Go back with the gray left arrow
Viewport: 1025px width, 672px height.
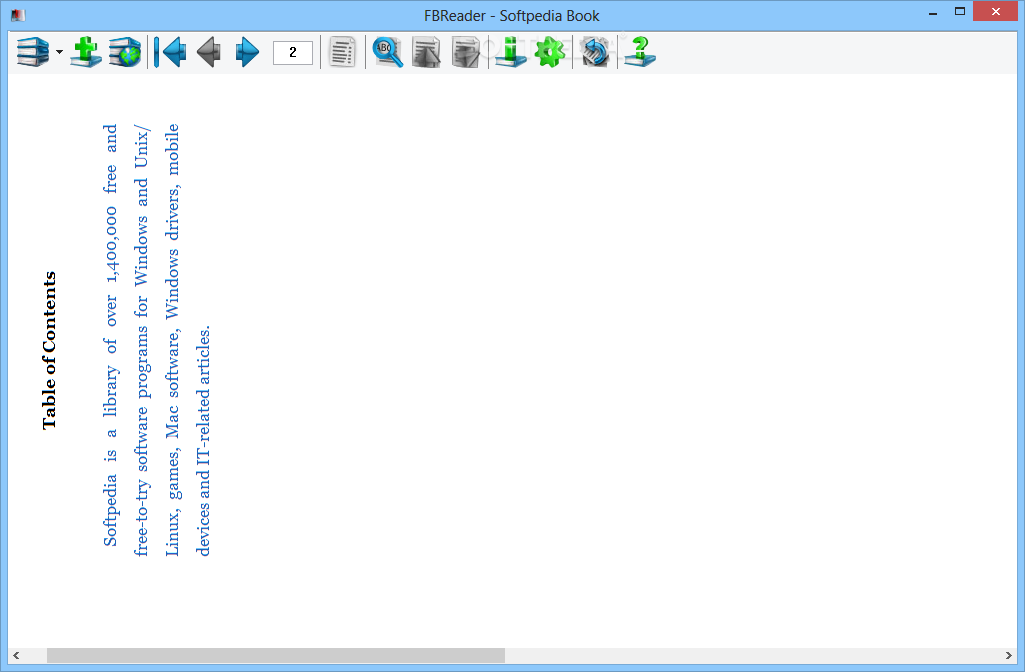coord(209,52)
